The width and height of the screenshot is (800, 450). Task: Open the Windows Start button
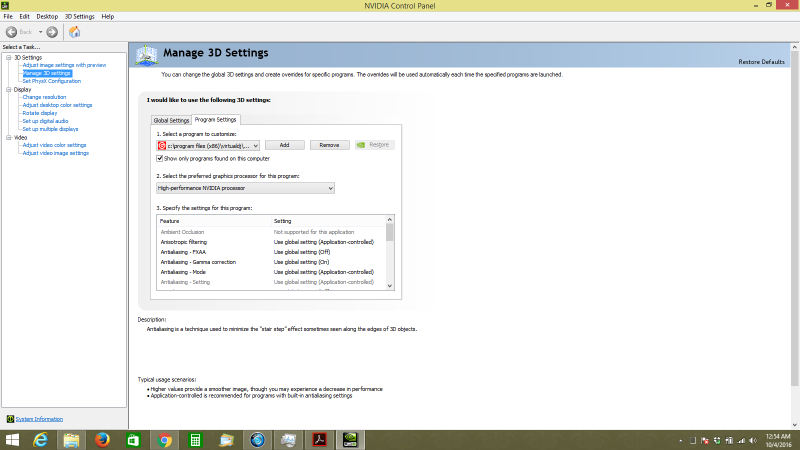(x=12, y=440)
